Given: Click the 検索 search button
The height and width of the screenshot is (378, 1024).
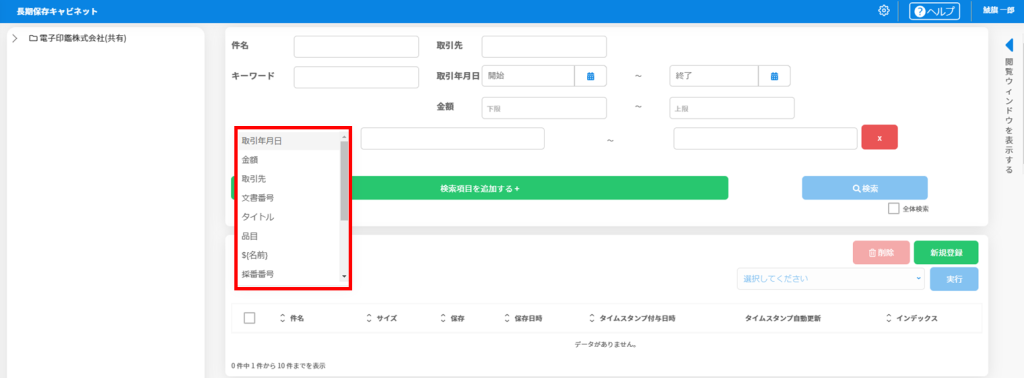Looking at the screenshot, I should pyautogui.click(x=865, y=188).
